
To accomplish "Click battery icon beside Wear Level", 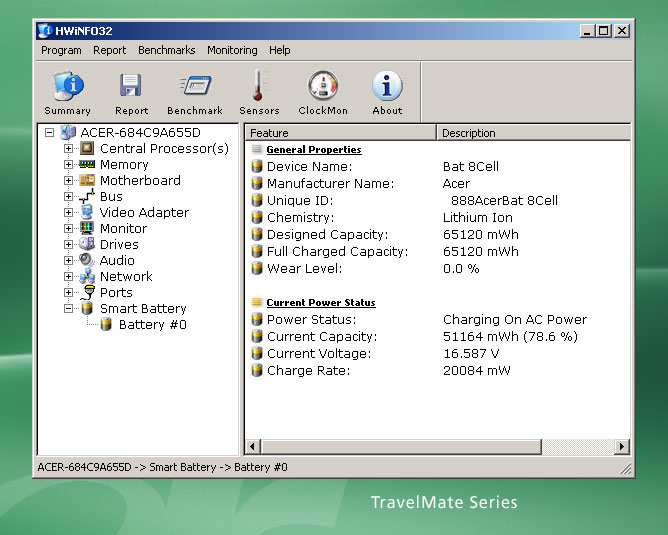I will point(256,268).
